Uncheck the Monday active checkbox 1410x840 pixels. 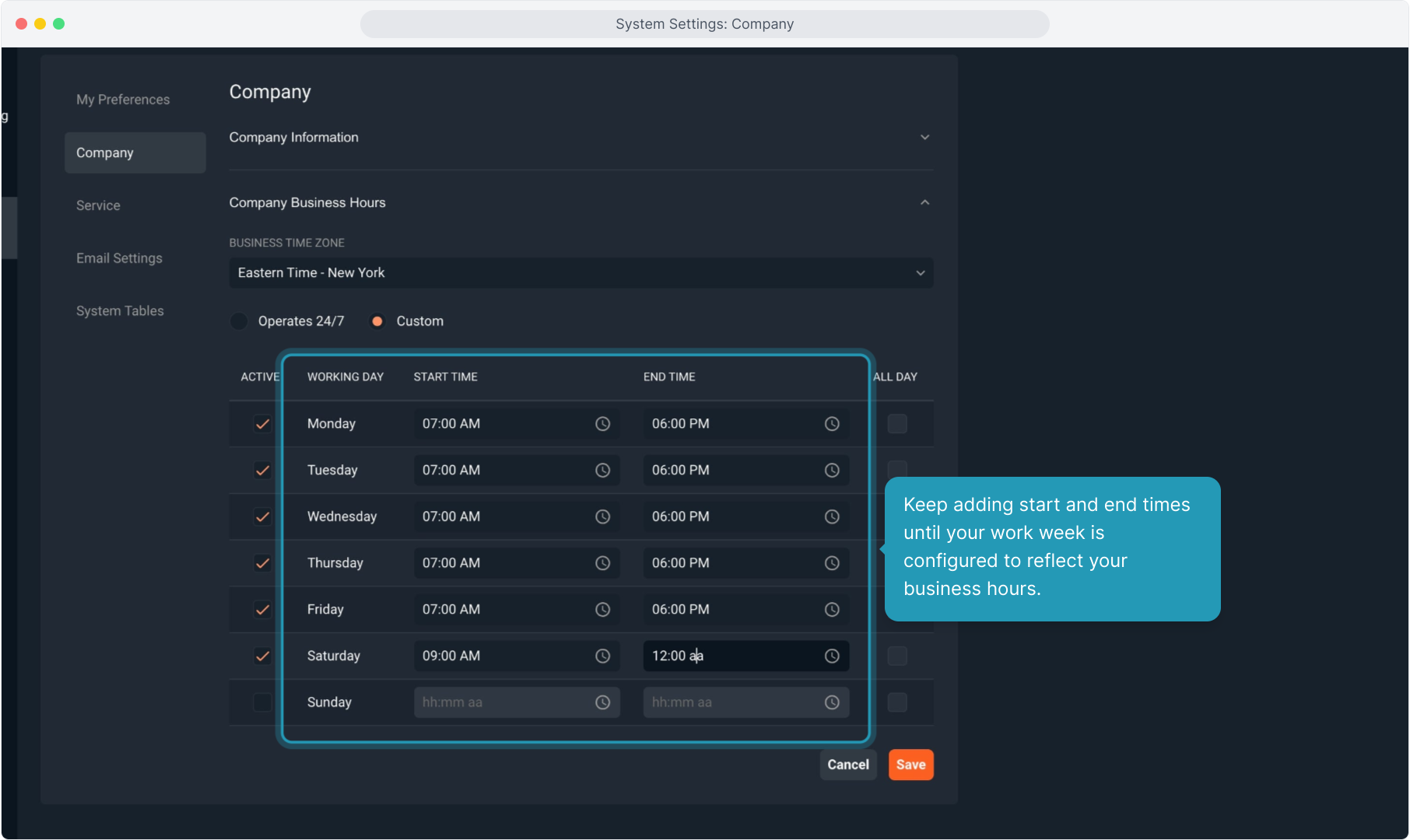tap(262, 424)
